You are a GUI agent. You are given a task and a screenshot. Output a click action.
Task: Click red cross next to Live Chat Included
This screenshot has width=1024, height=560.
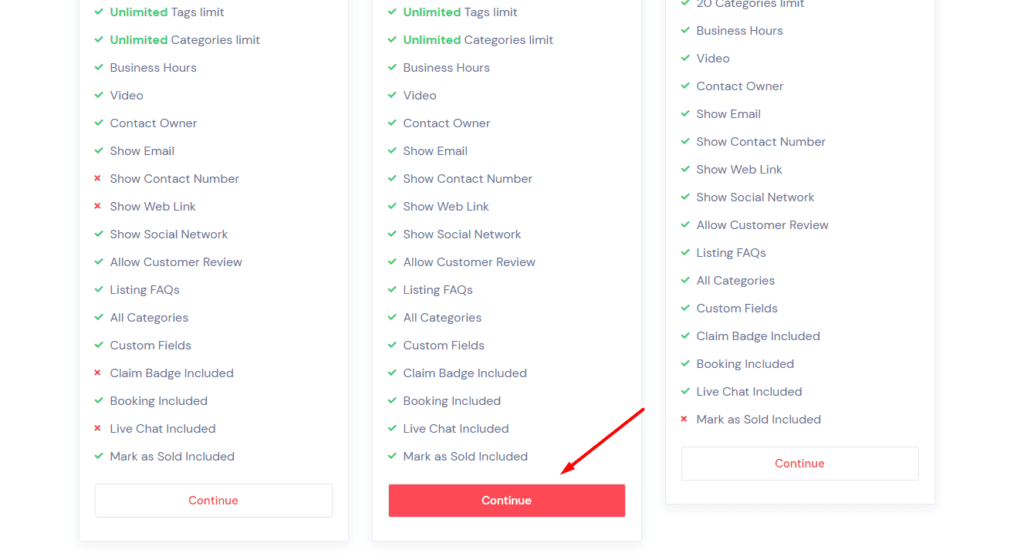98,429
